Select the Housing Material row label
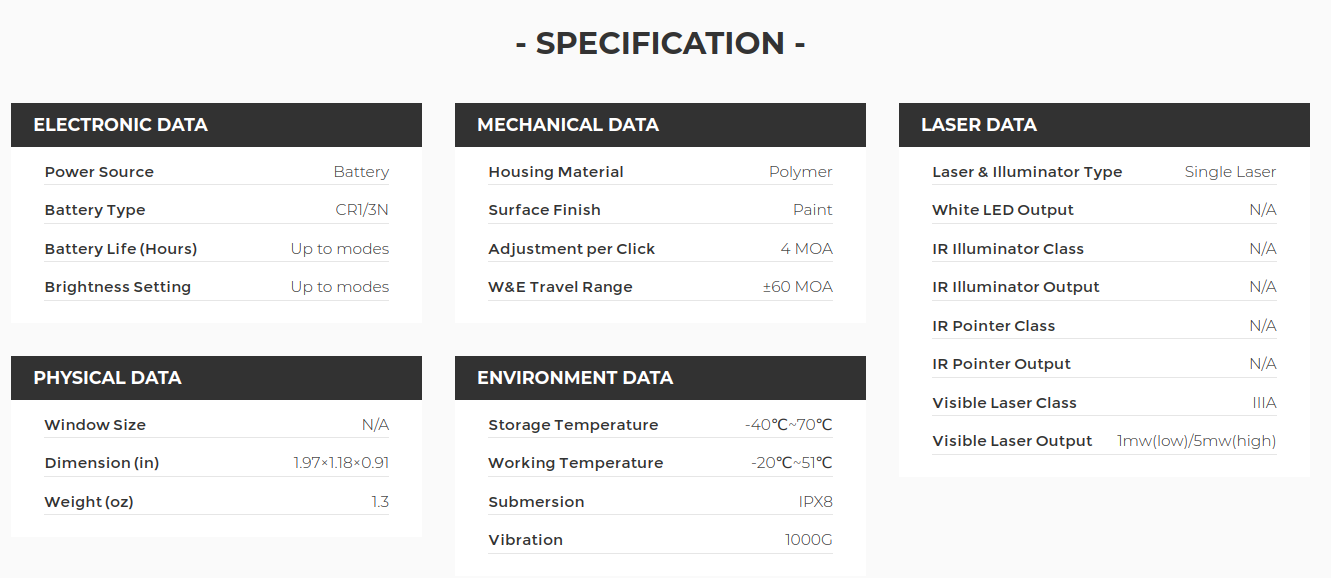Viewport: 1331px width, 578px height. pos(556,172)
